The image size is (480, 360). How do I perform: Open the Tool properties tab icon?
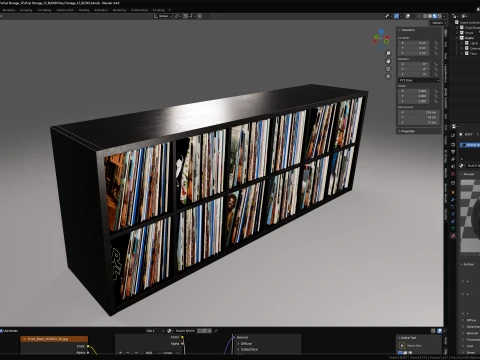point(453,135)
